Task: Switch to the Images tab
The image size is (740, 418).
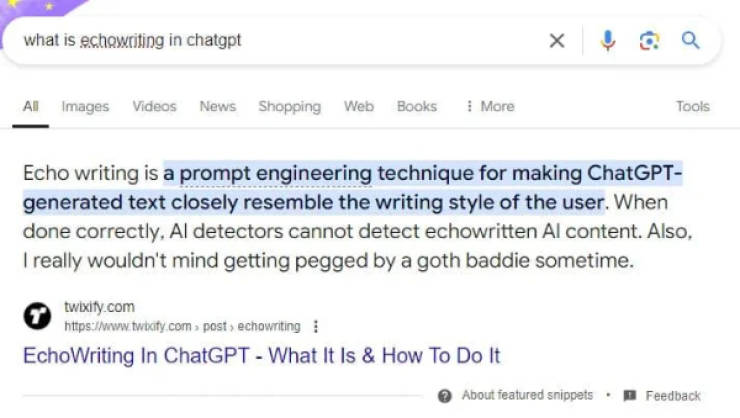Action: tap(85, 106)
